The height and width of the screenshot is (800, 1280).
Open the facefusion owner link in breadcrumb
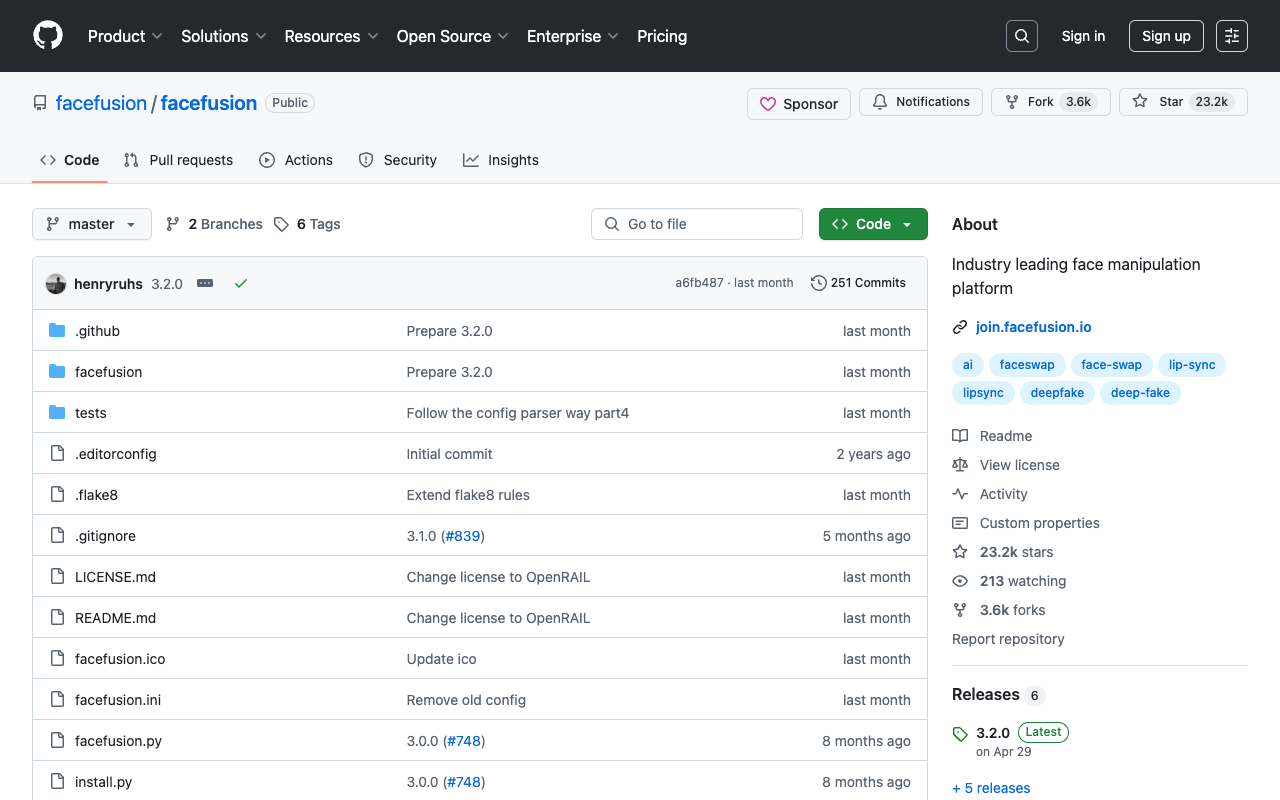click(101, 103)
